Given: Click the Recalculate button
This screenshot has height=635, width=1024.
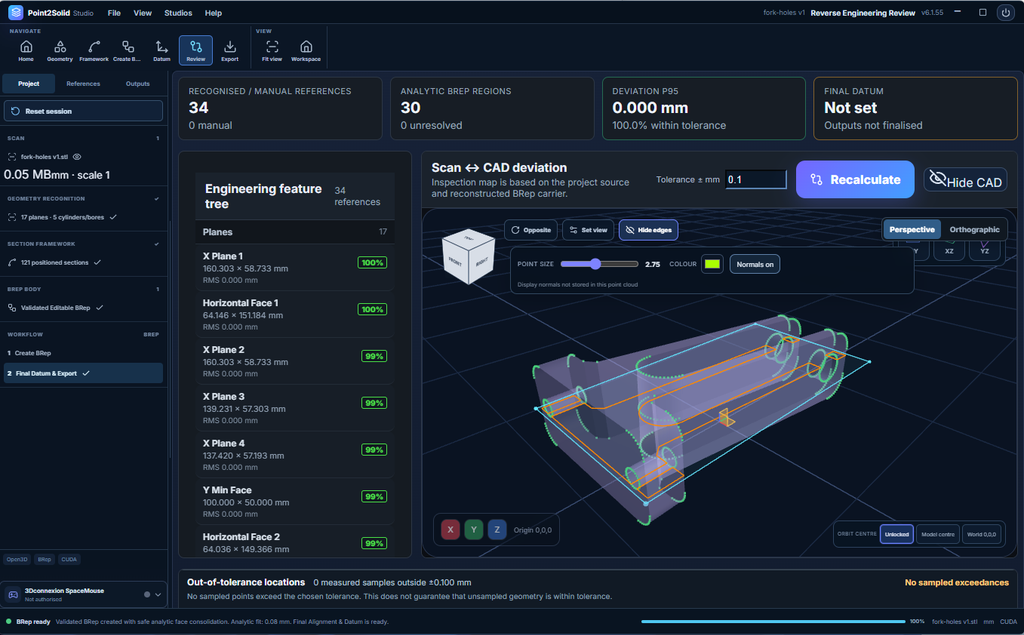Looking at the screenshot, I should pyautogui.click(x=855, y=180).
